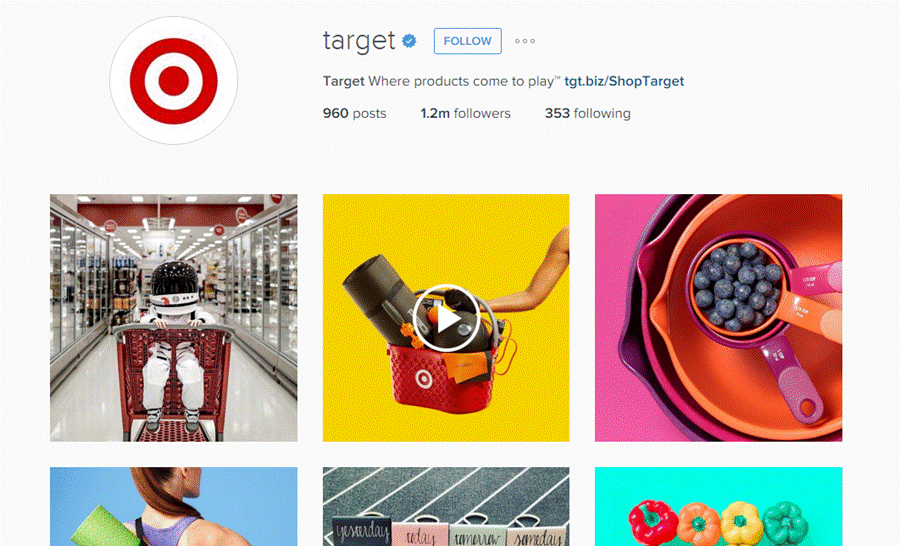Open the colorful bell peppers post
The width and height of the screenshot is (900, 546).
point(718,506)
